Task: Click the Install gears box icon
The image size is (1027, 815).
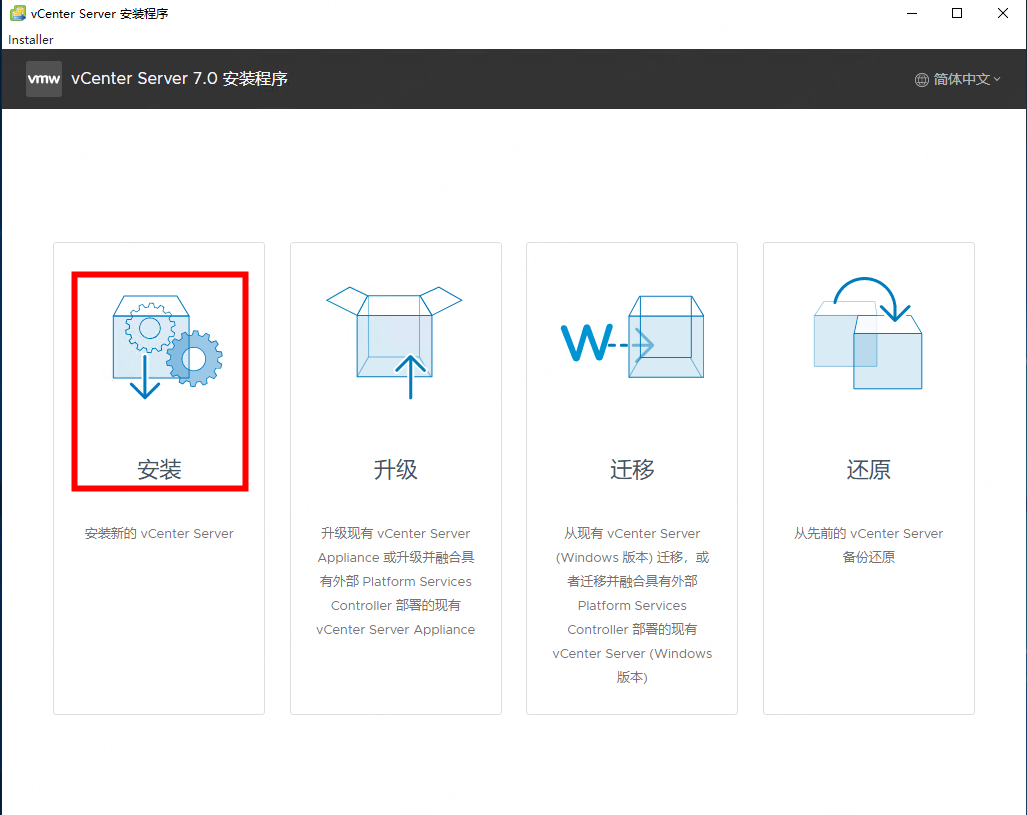Action: click(x=167, y=347)
